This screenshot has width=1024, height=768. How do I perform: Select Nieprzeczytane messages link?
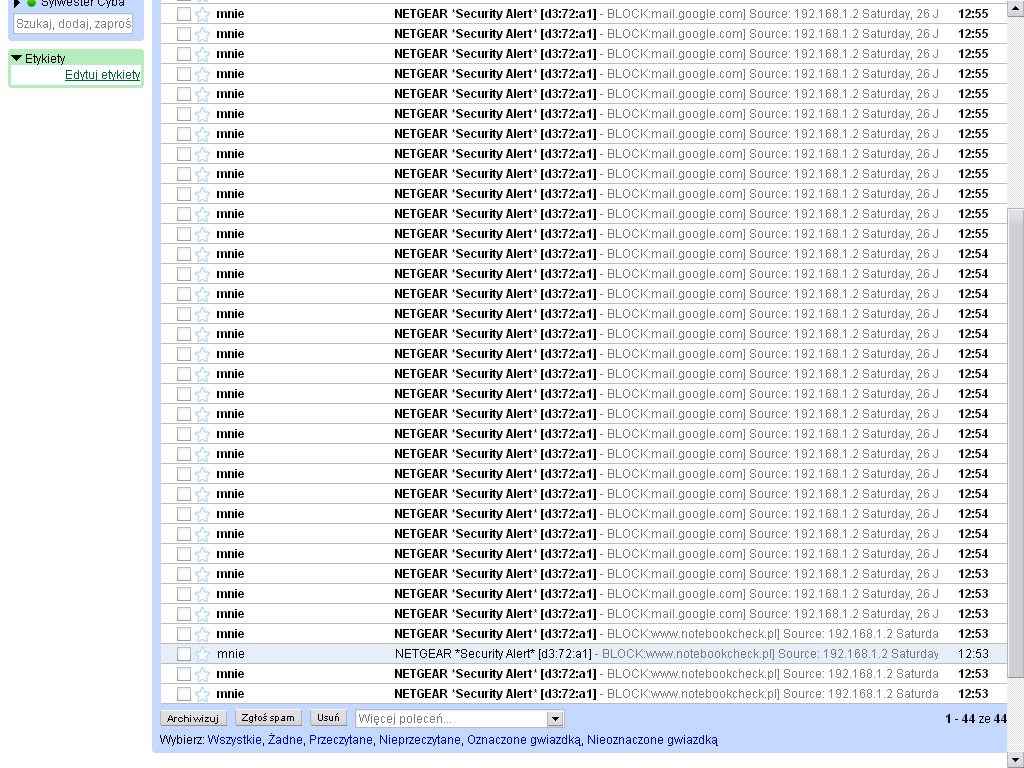click(419, 740)
